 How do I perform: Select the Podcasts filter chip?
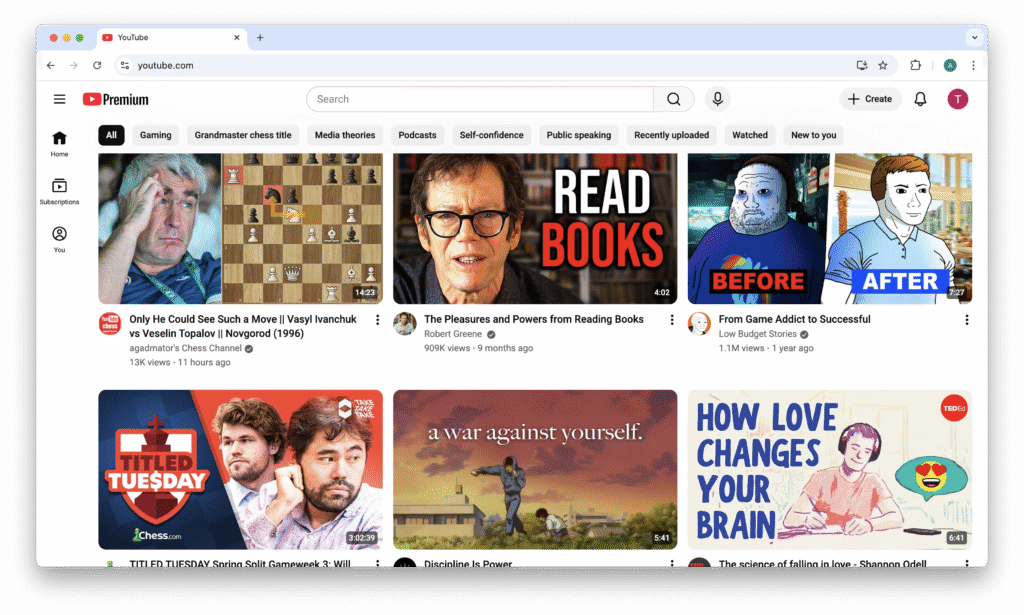click(417, 135)
